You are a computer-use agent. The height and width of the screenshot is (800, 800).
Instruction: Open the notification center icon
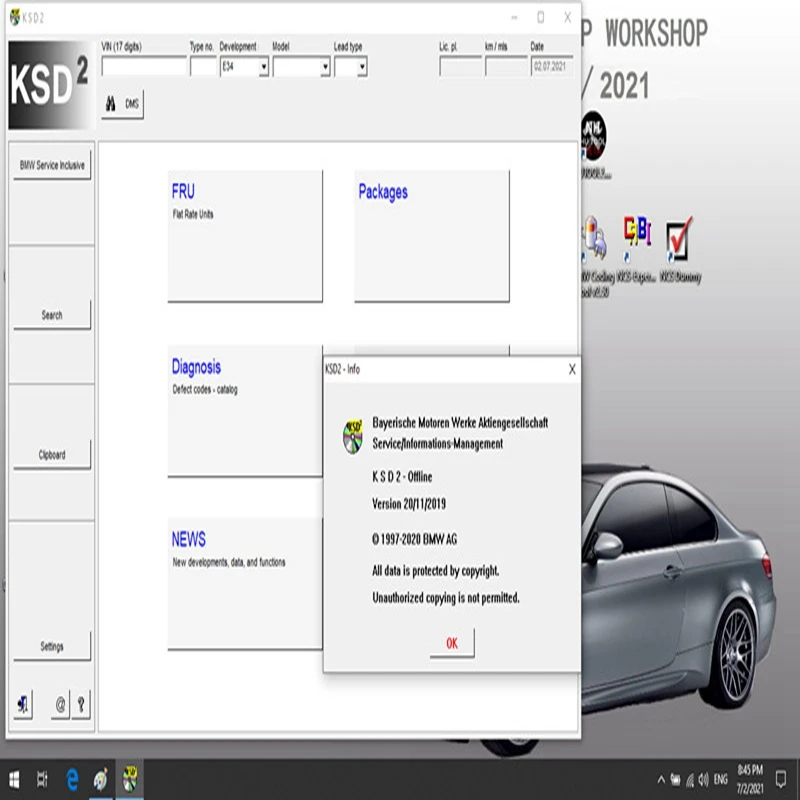781,780
